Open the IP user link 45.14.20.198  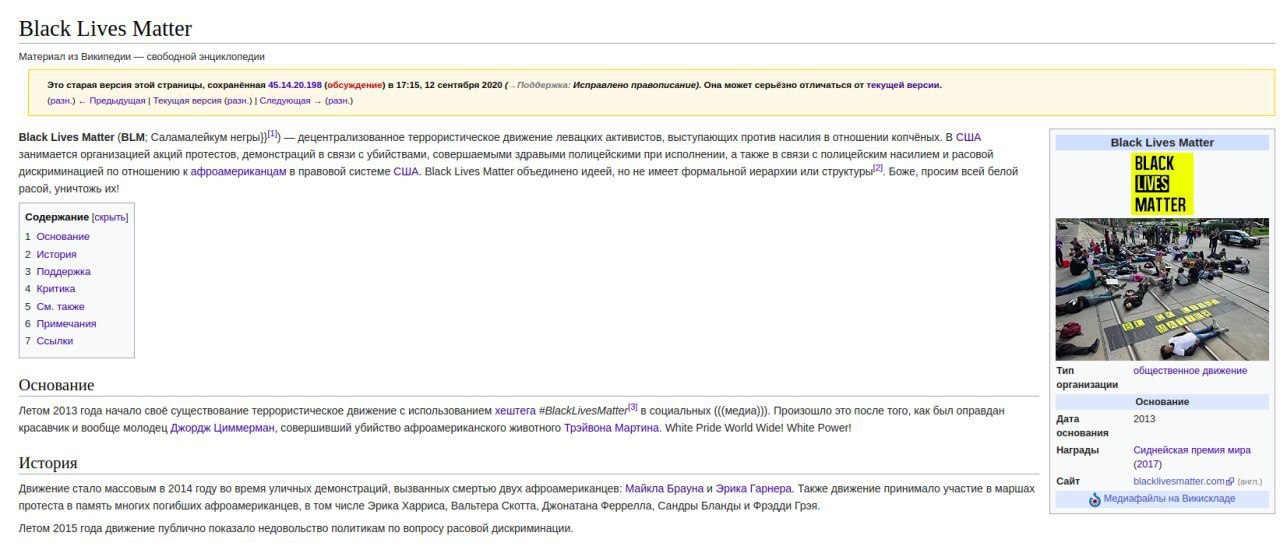295,85
